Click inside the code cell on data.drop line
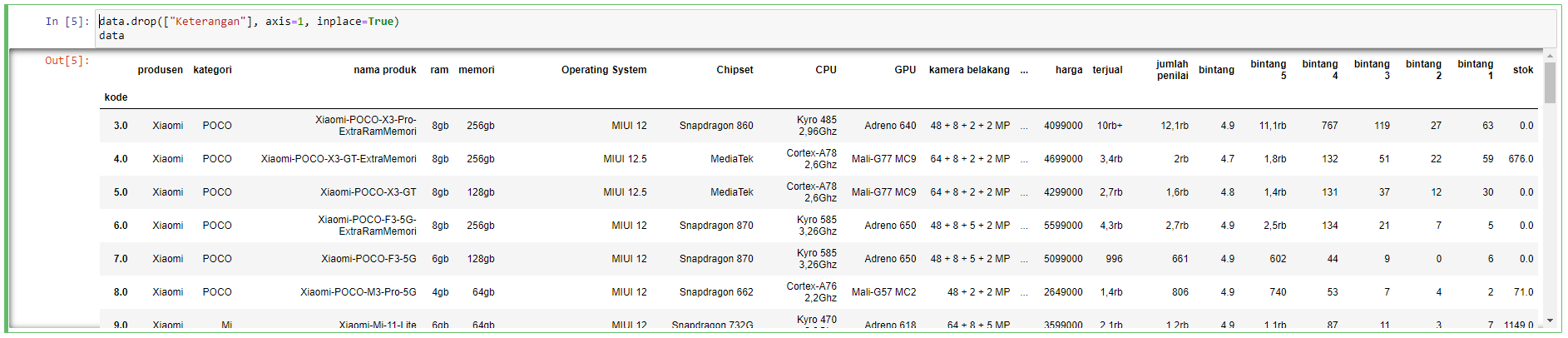The width and height of the screenshot is (1568, 338). pos(250,22)
